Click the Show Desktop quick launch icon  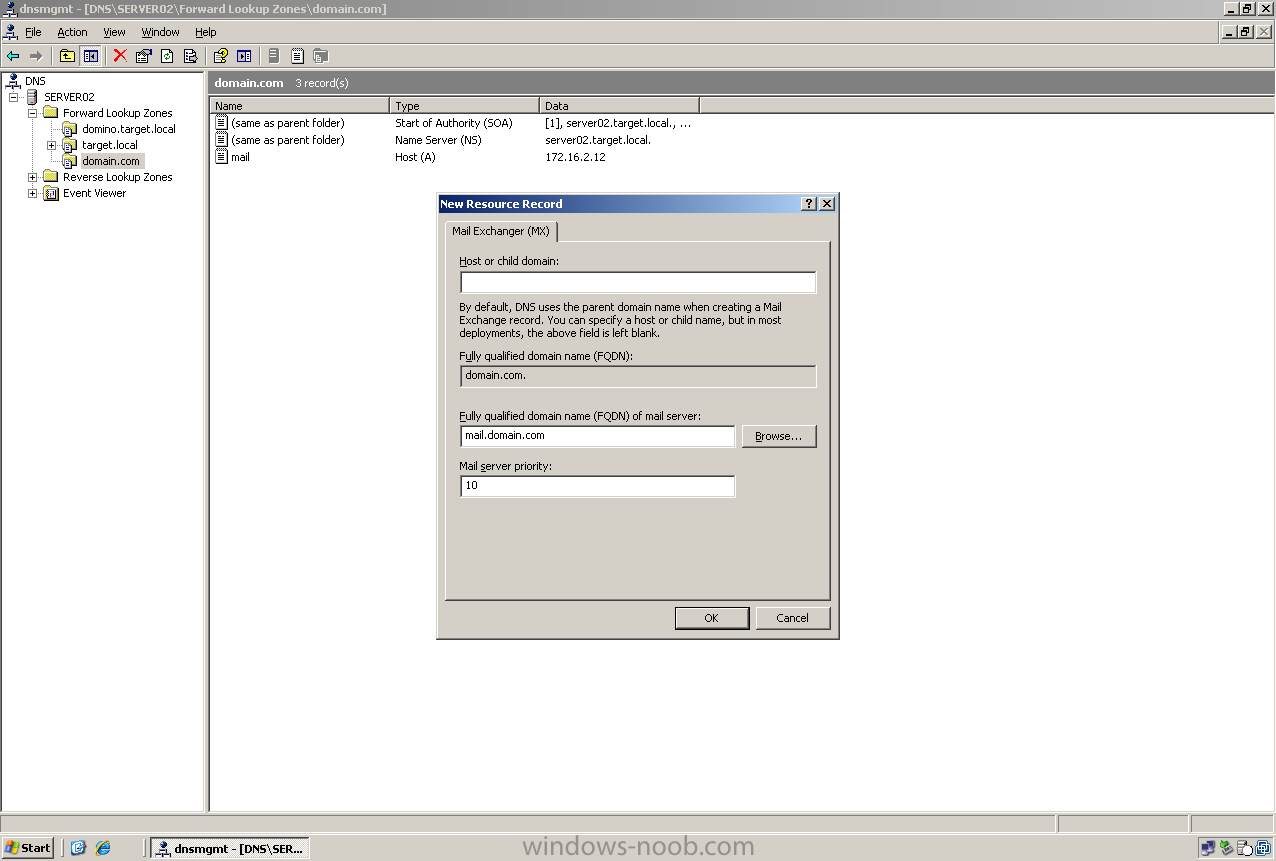[79, 848]
